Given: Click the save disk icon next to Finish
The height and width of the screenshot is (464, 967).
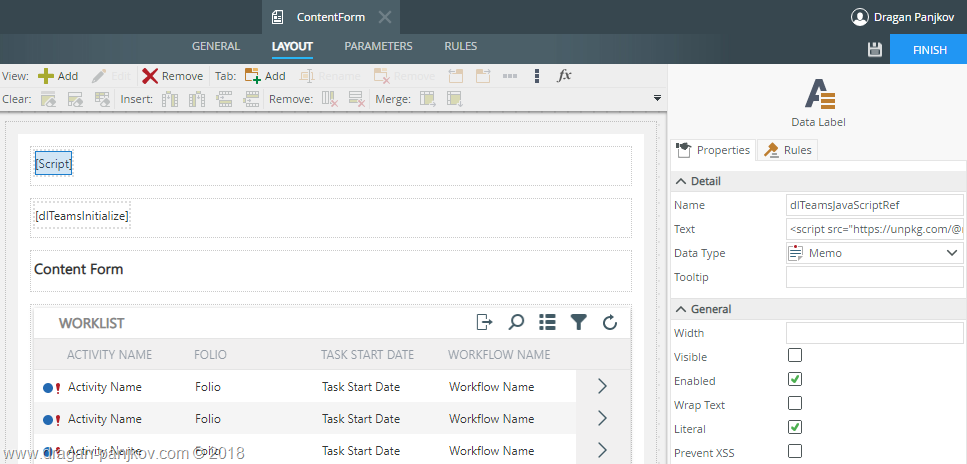Looking at the screenshot, I should point(875,50).
